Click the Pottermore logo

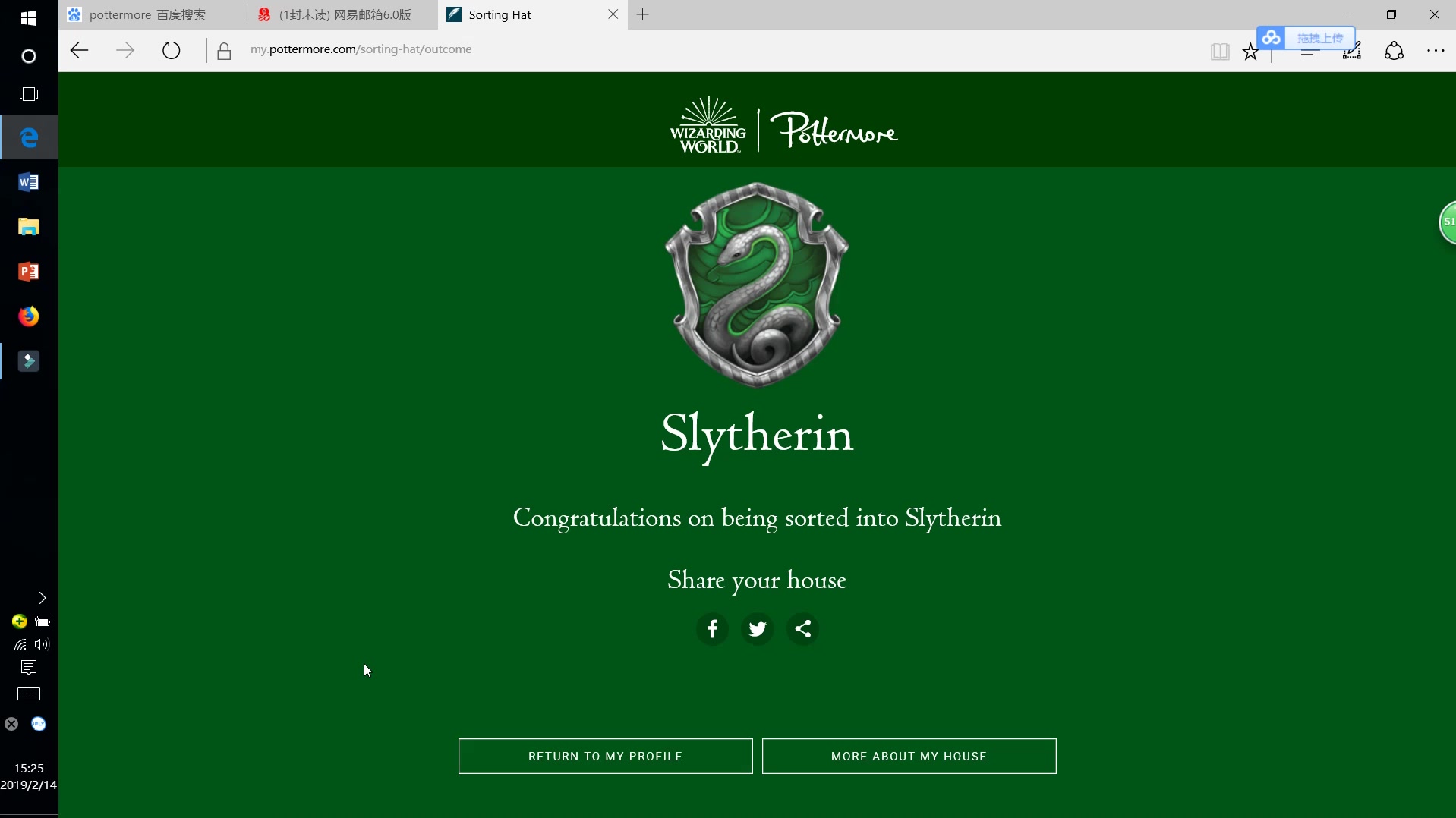click(x=834, y=130)
